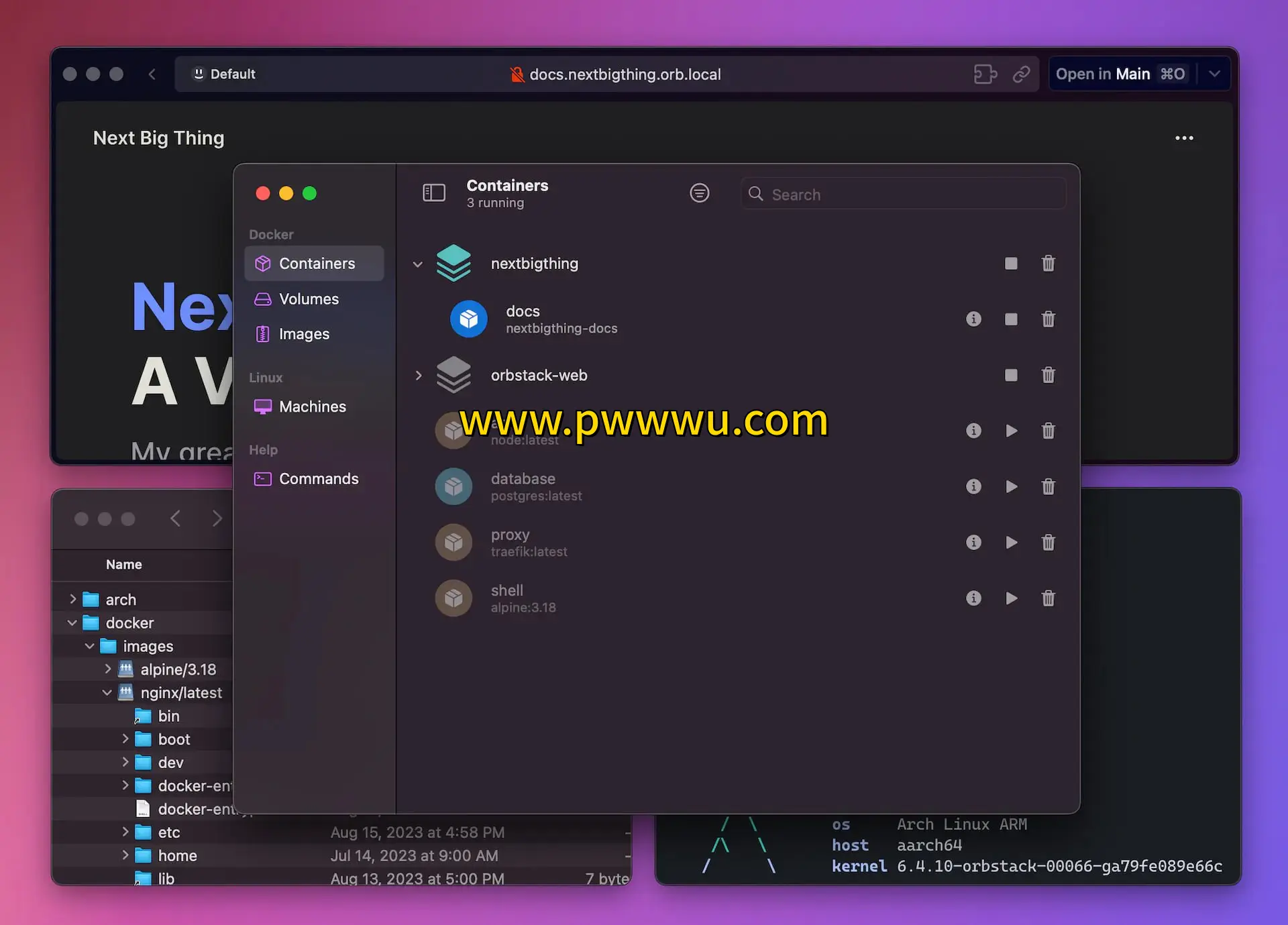1288x925 pixels.
Task: Start the shell alpine container
Action: coord(1011,598)
